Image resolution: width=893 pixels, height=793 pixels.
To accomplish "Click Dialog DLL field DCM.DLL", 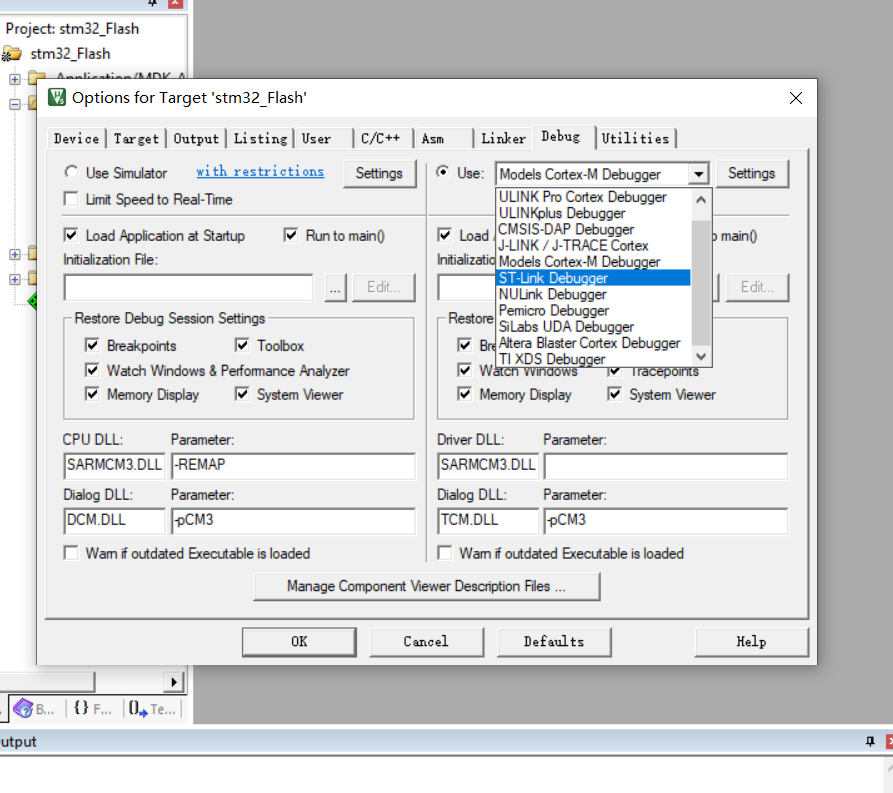I will click(x=114, y=521).
